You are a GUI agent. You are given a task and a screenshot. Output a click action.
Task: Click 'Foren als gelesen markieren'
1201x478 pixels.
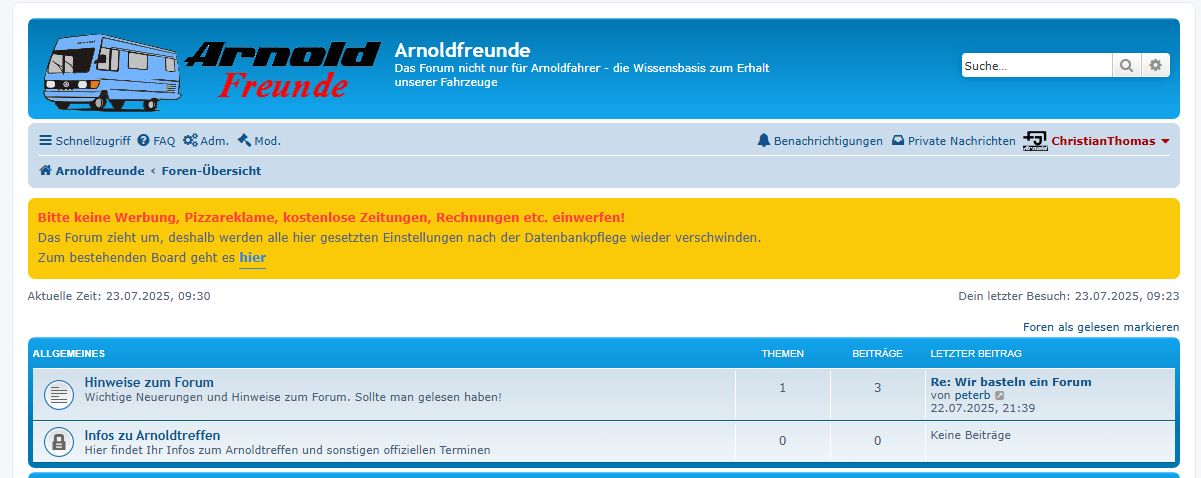coord(1101,327)
